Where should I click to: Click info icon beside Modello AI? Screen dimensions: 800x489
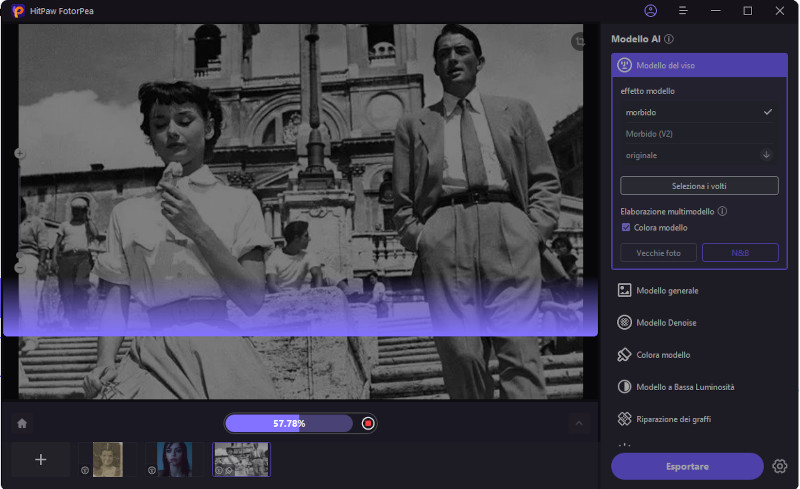(669, 38)
